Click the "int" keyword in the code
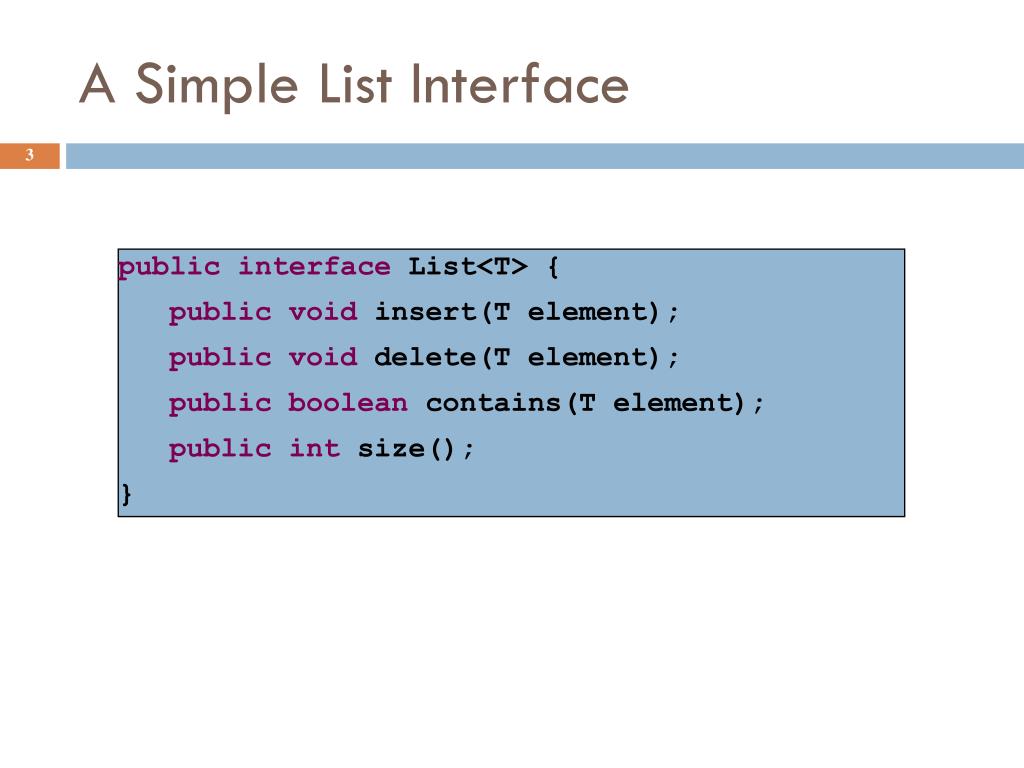The image size is (1024, 768). point(314,448)
